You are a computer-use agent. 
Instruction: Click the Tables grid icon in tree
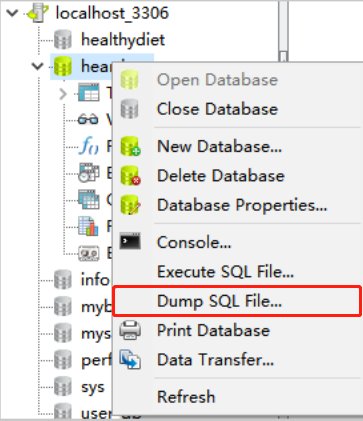[x=89, y=93]
